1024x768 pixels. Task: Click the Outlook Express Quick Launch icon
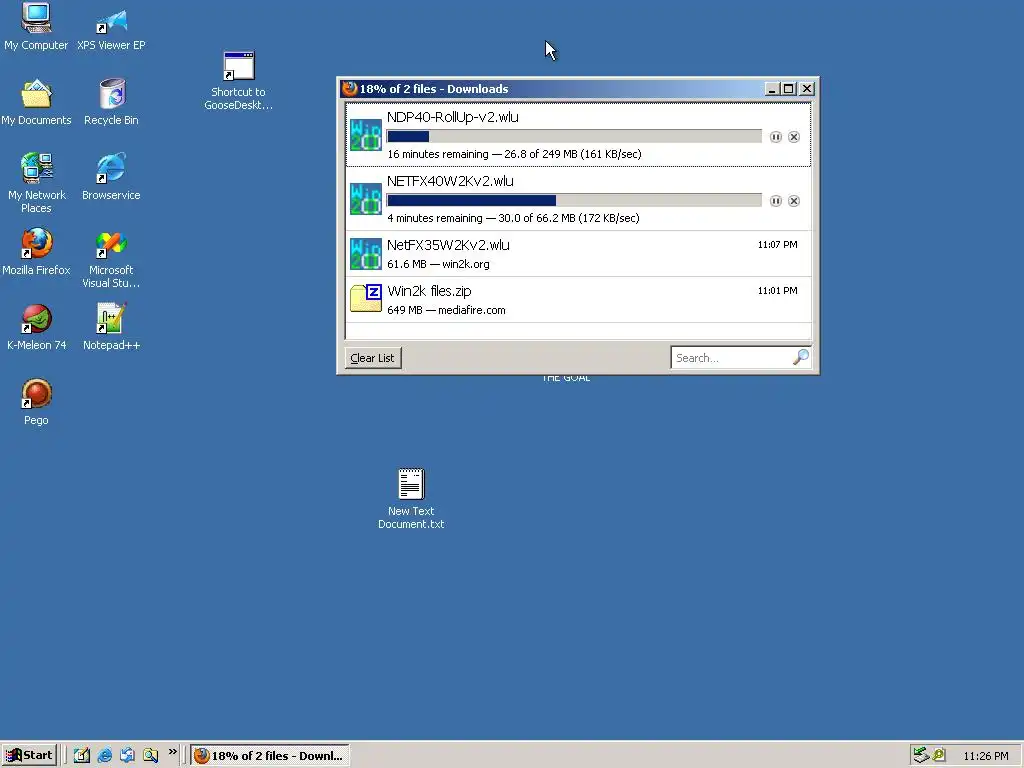(x=127, y=756)
